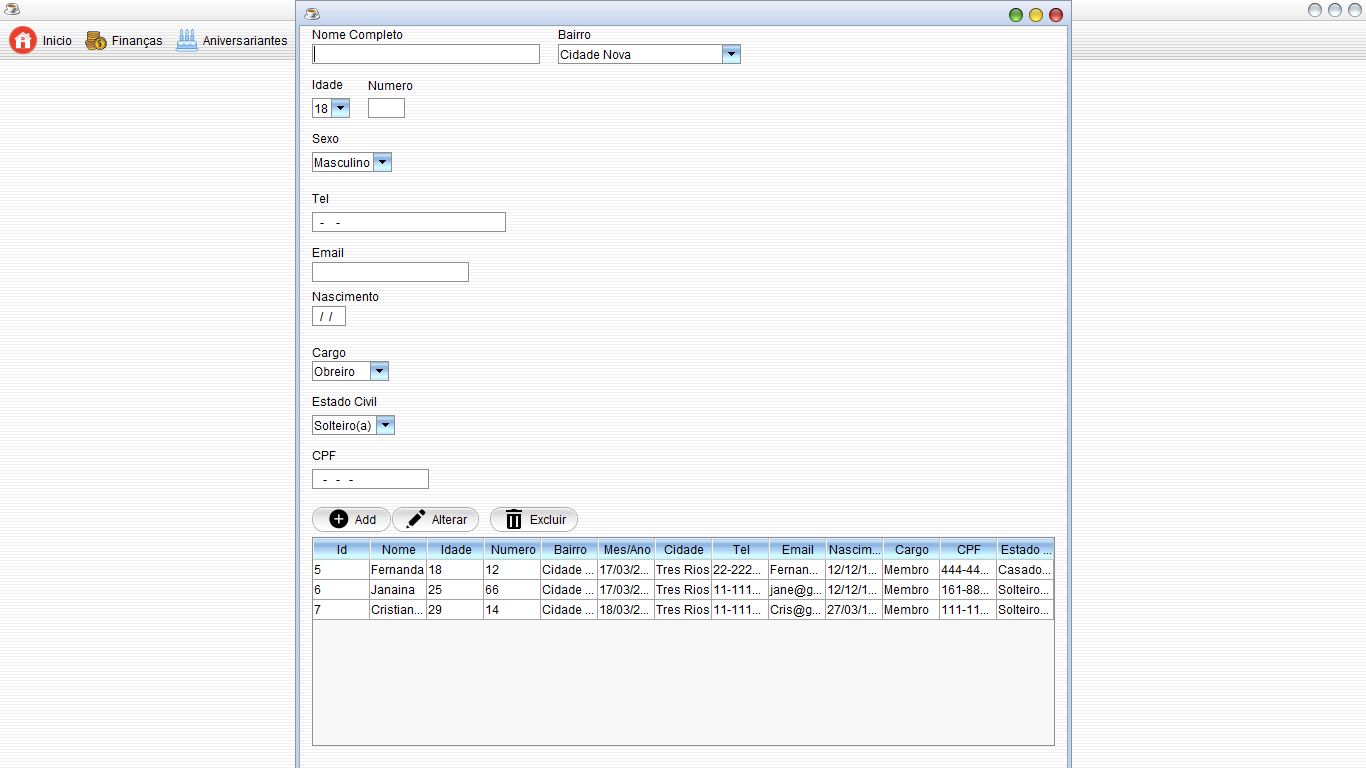The width and height of the screenshot is (1366, 768).
Task: Click the yellow button on form window
Action: 1036,15
